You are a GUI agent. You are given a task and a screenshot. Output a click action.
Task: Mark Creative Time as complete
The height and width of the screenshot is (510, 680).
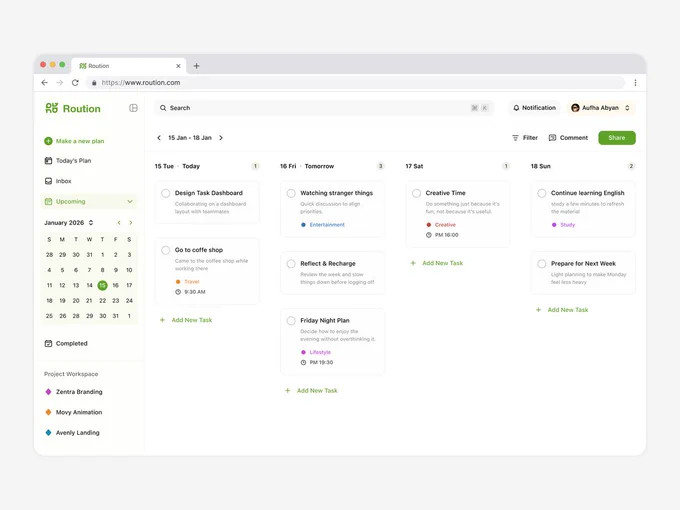(416, 193)
